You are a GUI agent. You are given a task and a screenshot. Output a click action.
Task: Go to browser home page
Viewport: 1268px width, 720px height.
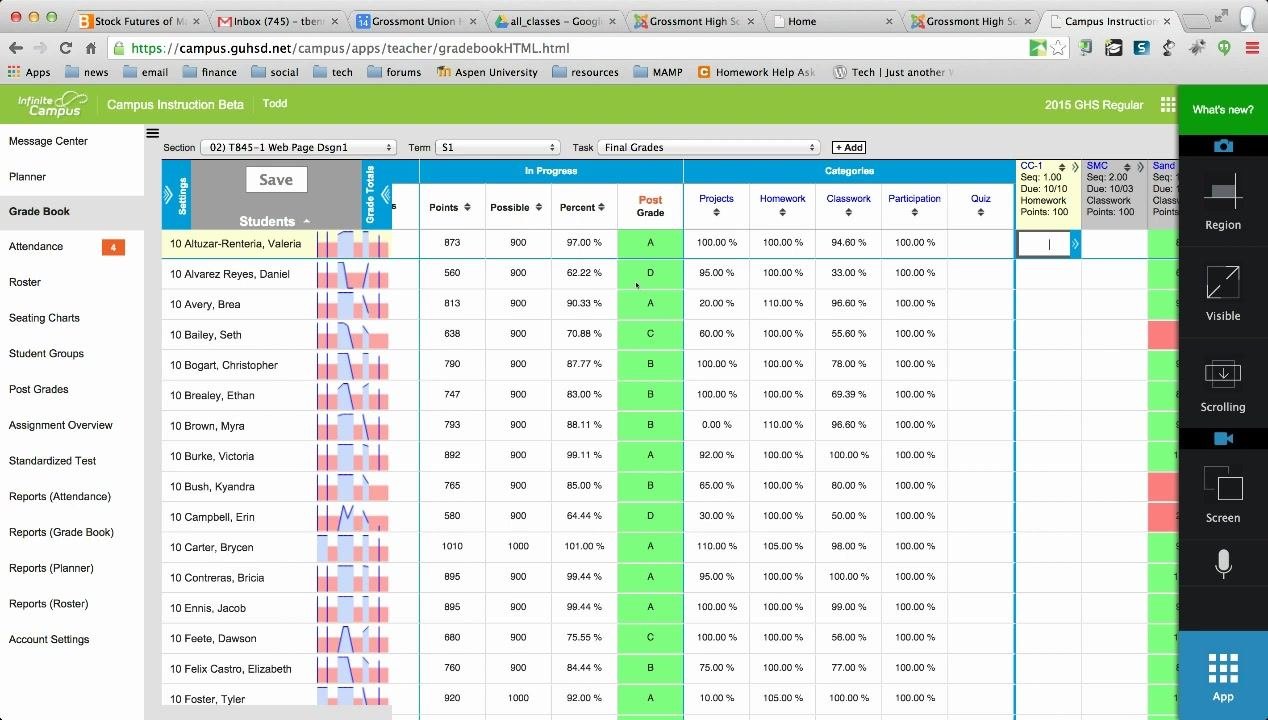[x=91, y=47]
